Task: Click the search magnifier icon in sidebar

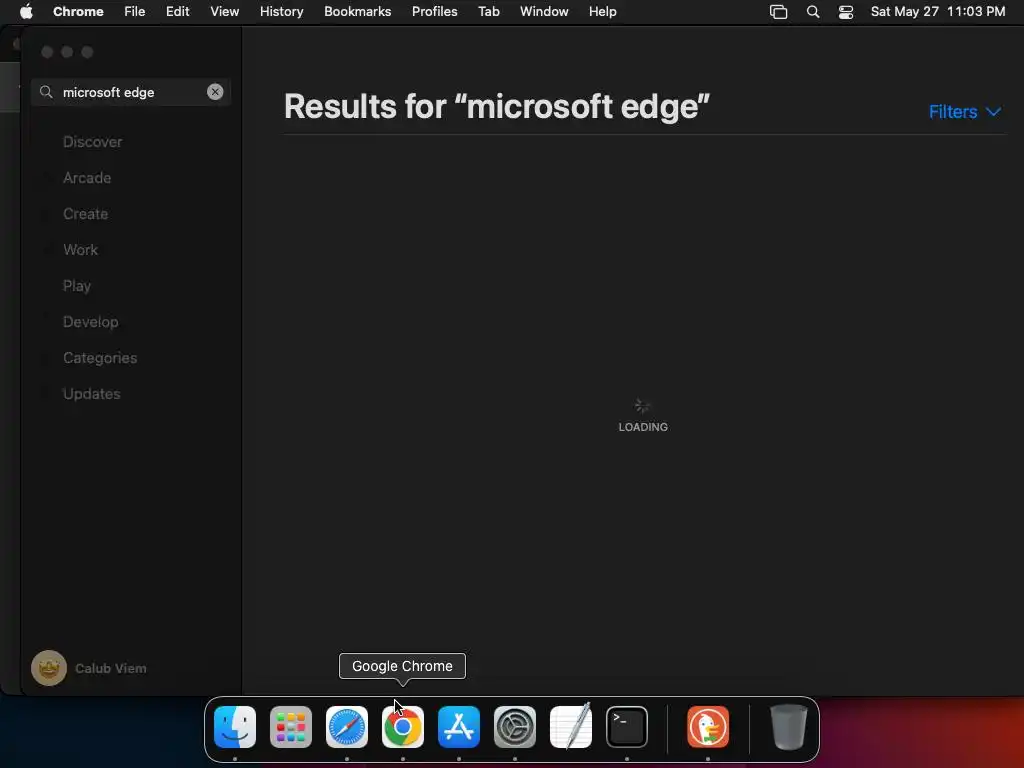Action: click(46, 92)
